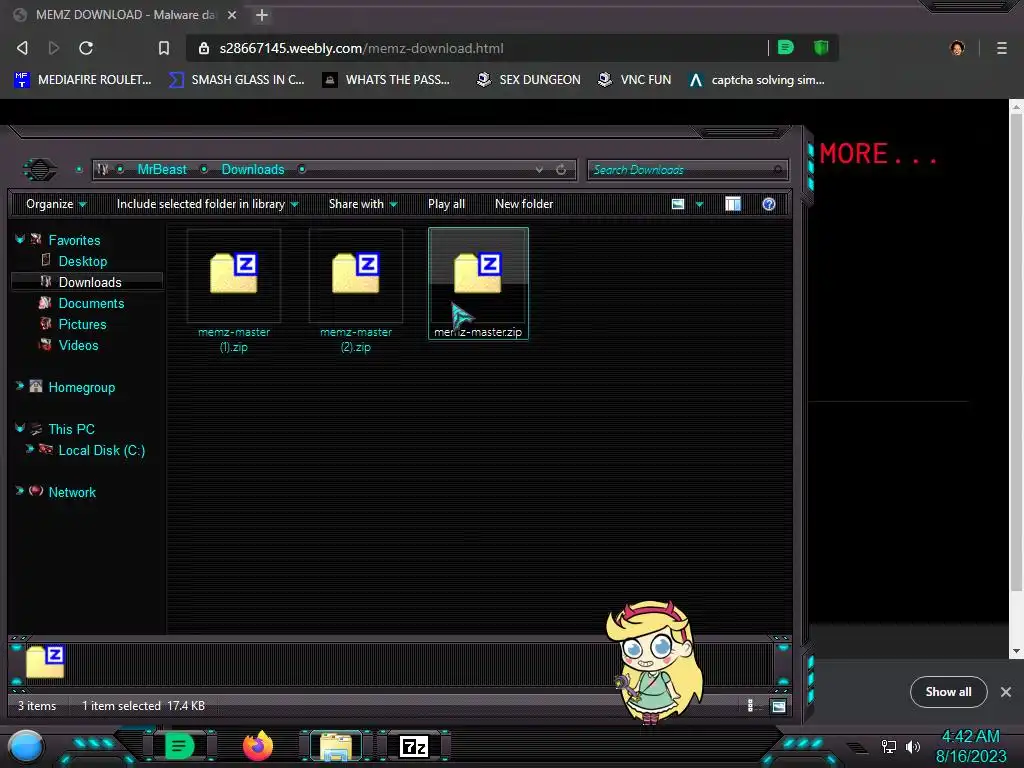Open the view options dropdown arrow
Image resolution: width=1024 pixels, height=768 pixels.
pos(699,204)
